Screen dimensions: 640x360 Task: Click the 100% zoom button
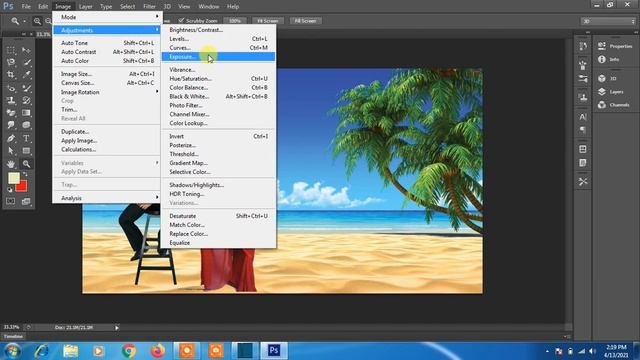235,21
